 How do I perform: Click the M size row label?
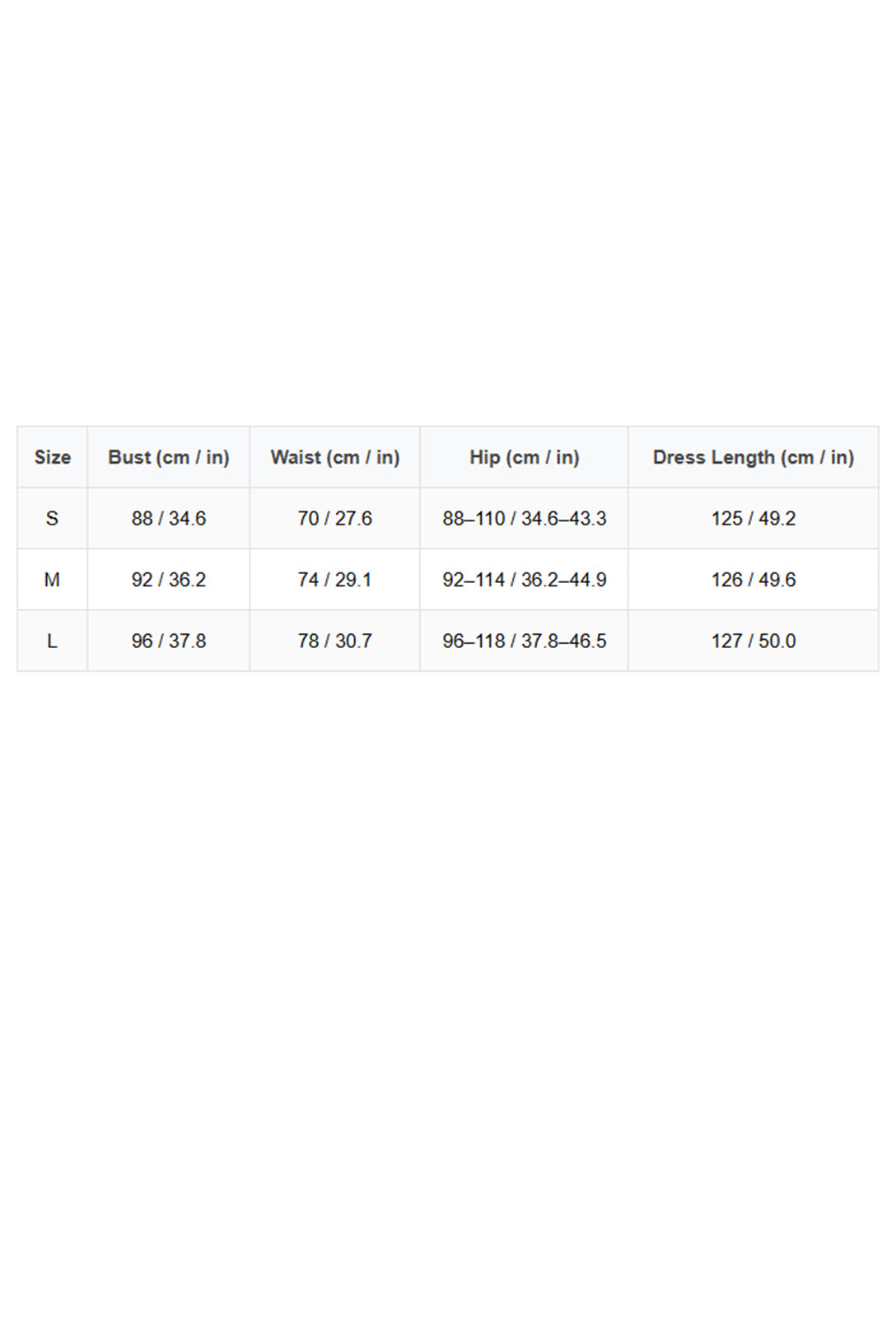(52, 580)
